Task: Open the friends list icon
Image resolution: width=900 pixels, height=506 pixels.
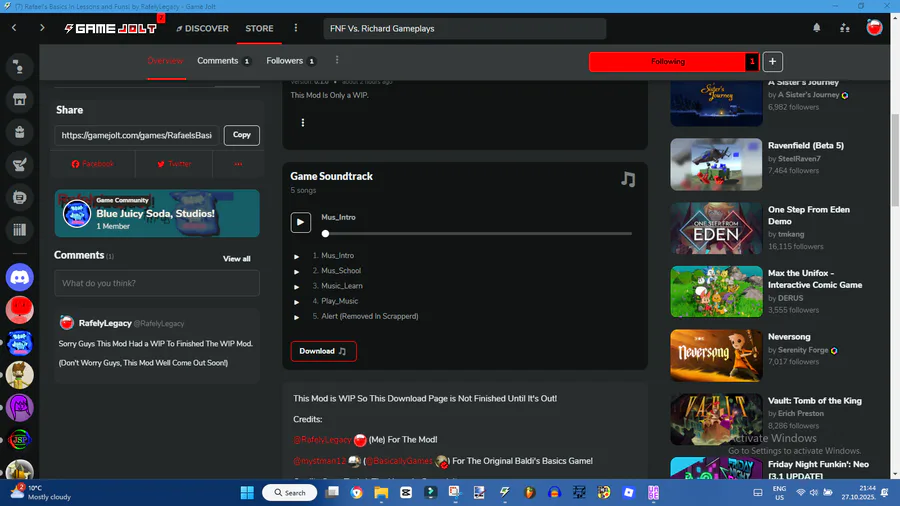Action: tap(844, 28)
